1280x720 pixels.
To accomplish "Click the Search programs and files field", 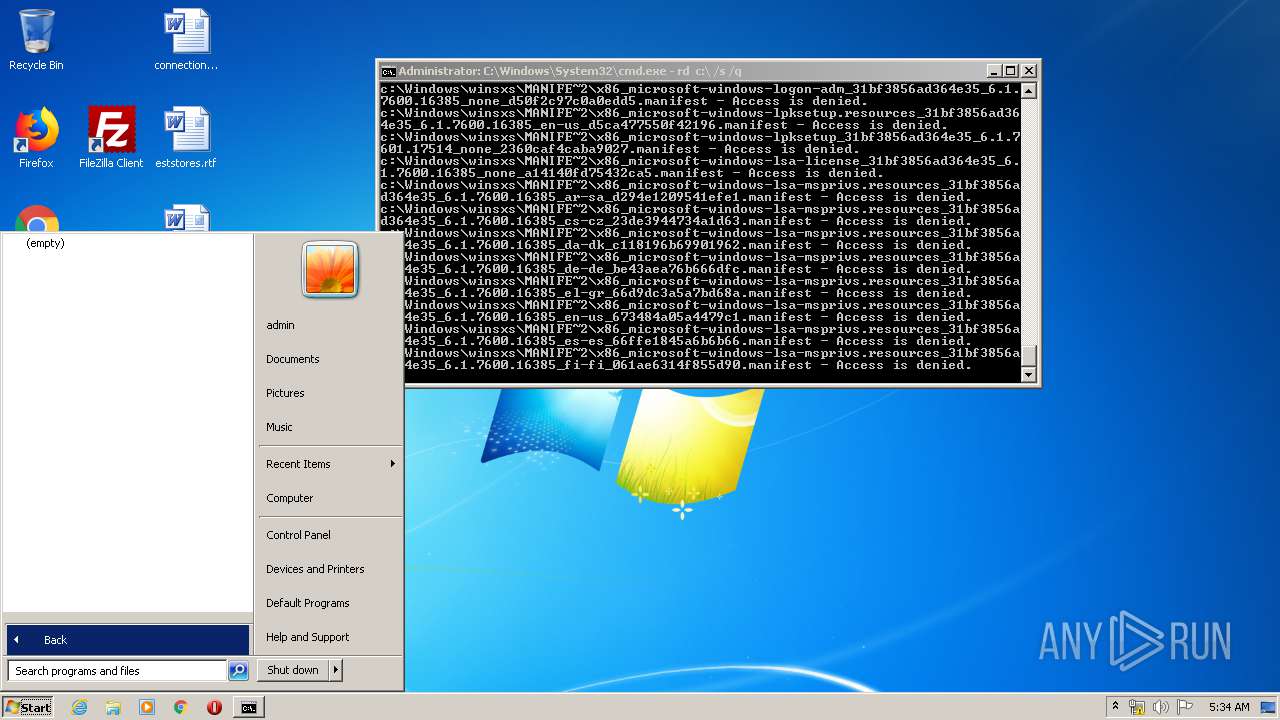I will pos(117,671).
